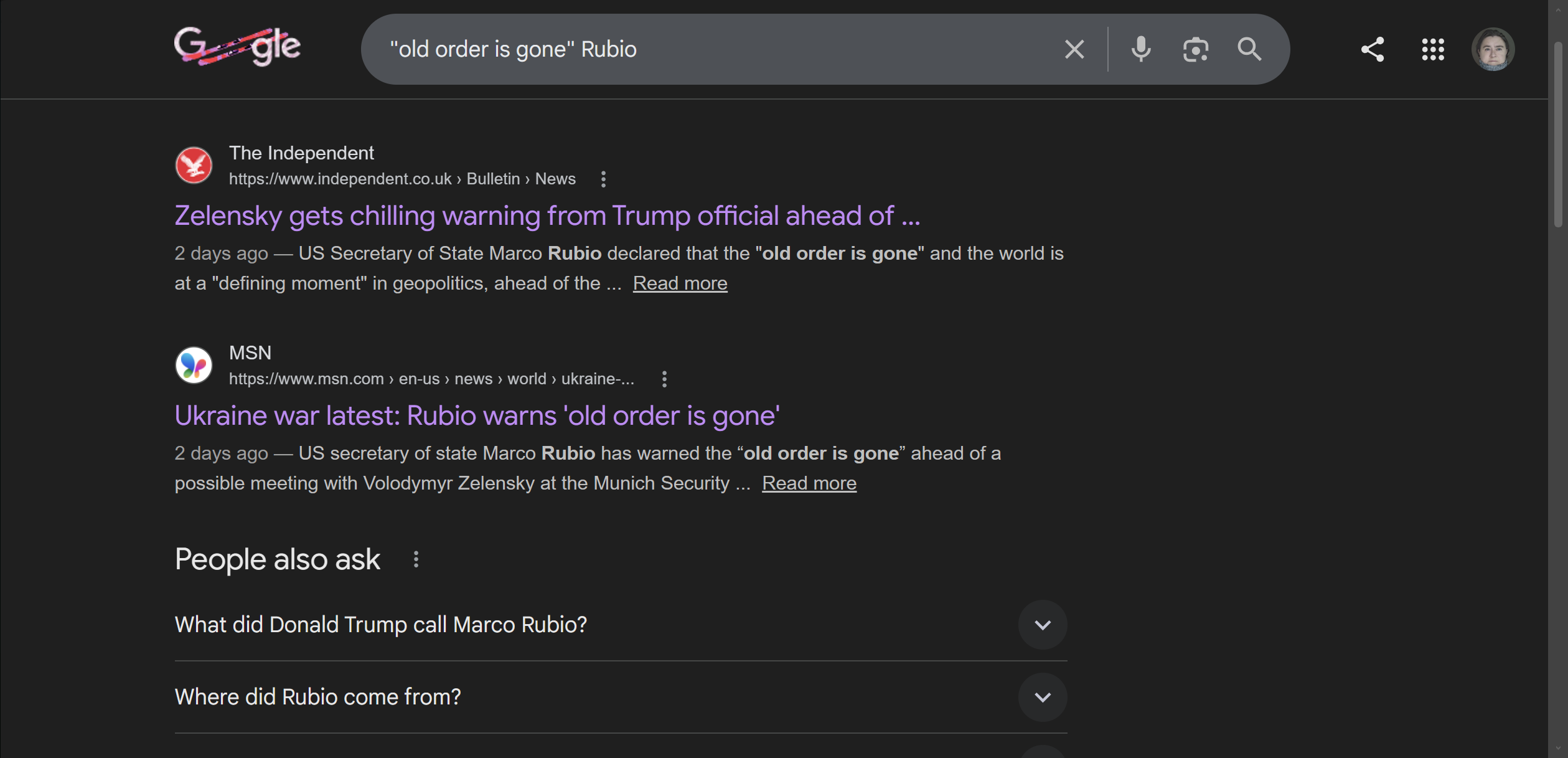
Task: Open options for the MSN result
Action: click(664, 379)
